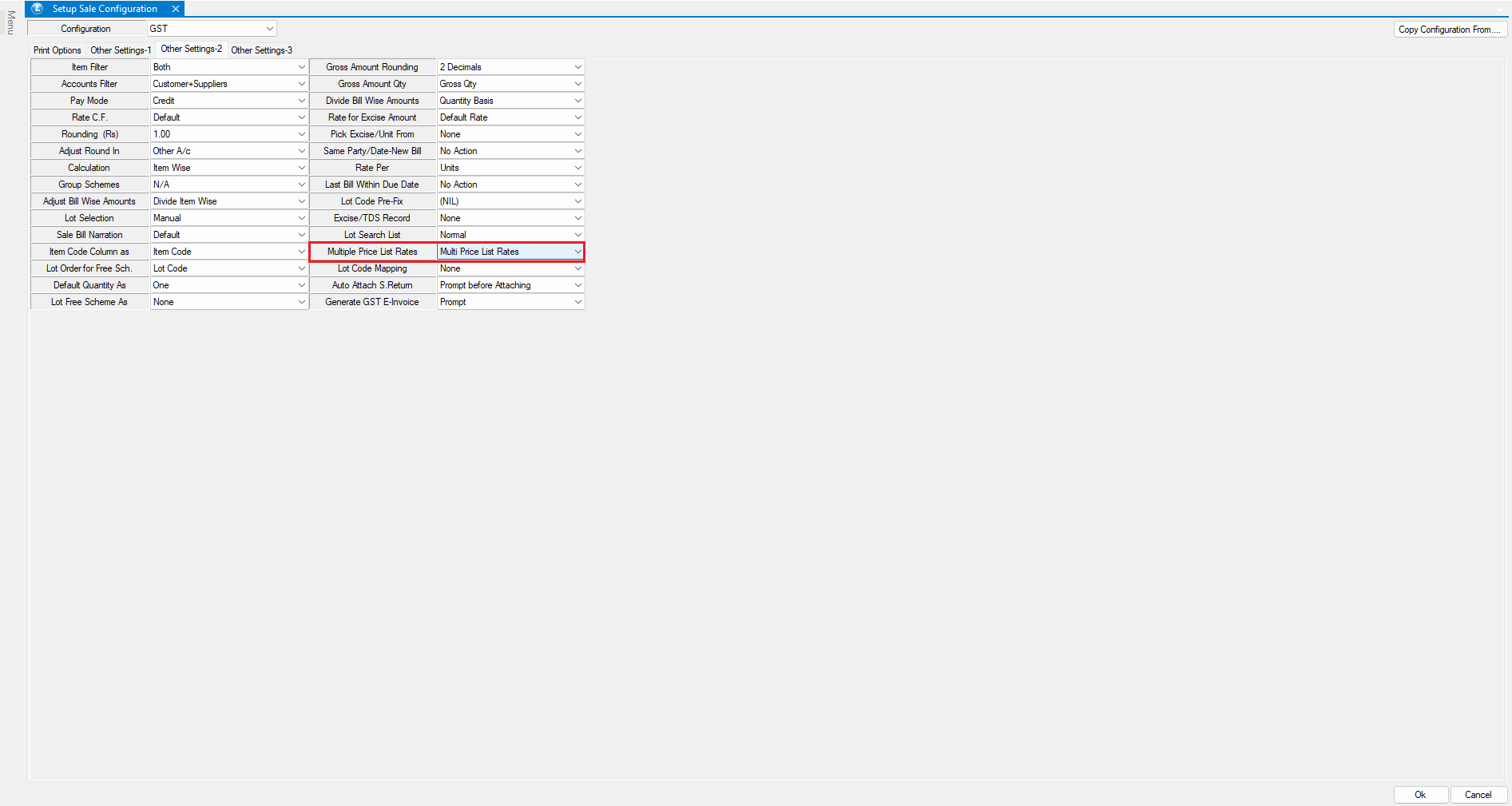The image size is (1512, 806).
Task: Open the Other Settings-3 tab
Action: coord(261,50)
